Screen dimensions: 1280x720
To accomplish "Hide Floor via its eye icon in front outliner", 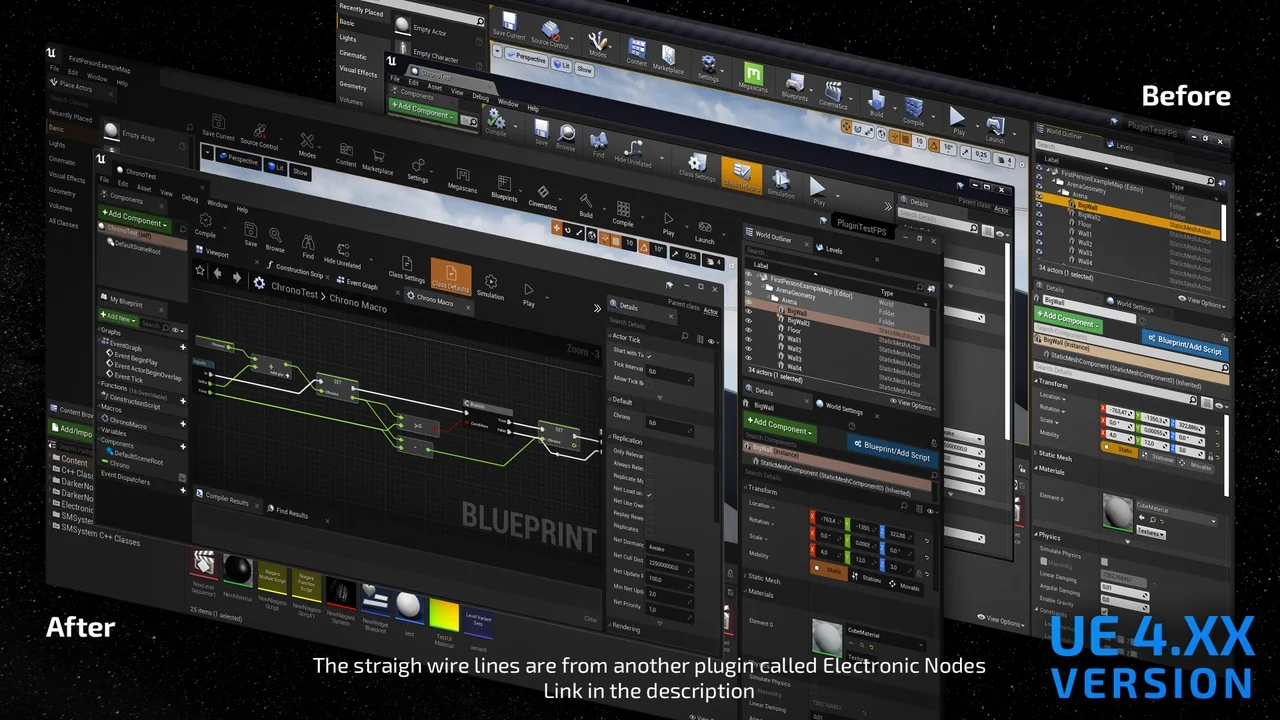I will 748,329.
